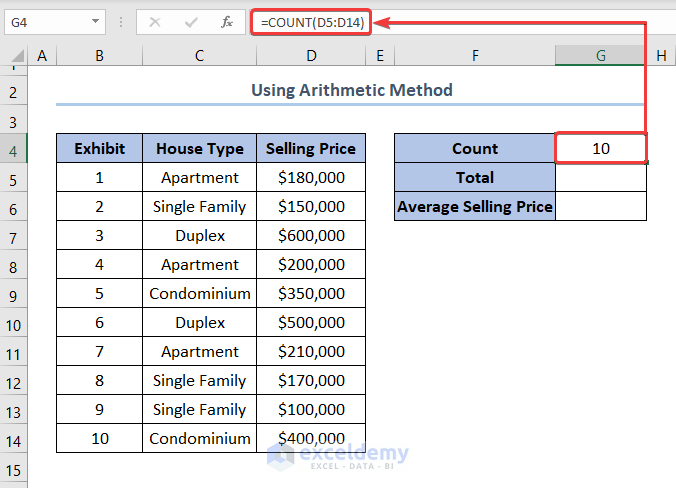Select the empty Average Selling Price value cell
This screenshot has height=488, width=676.
[601, 207]
